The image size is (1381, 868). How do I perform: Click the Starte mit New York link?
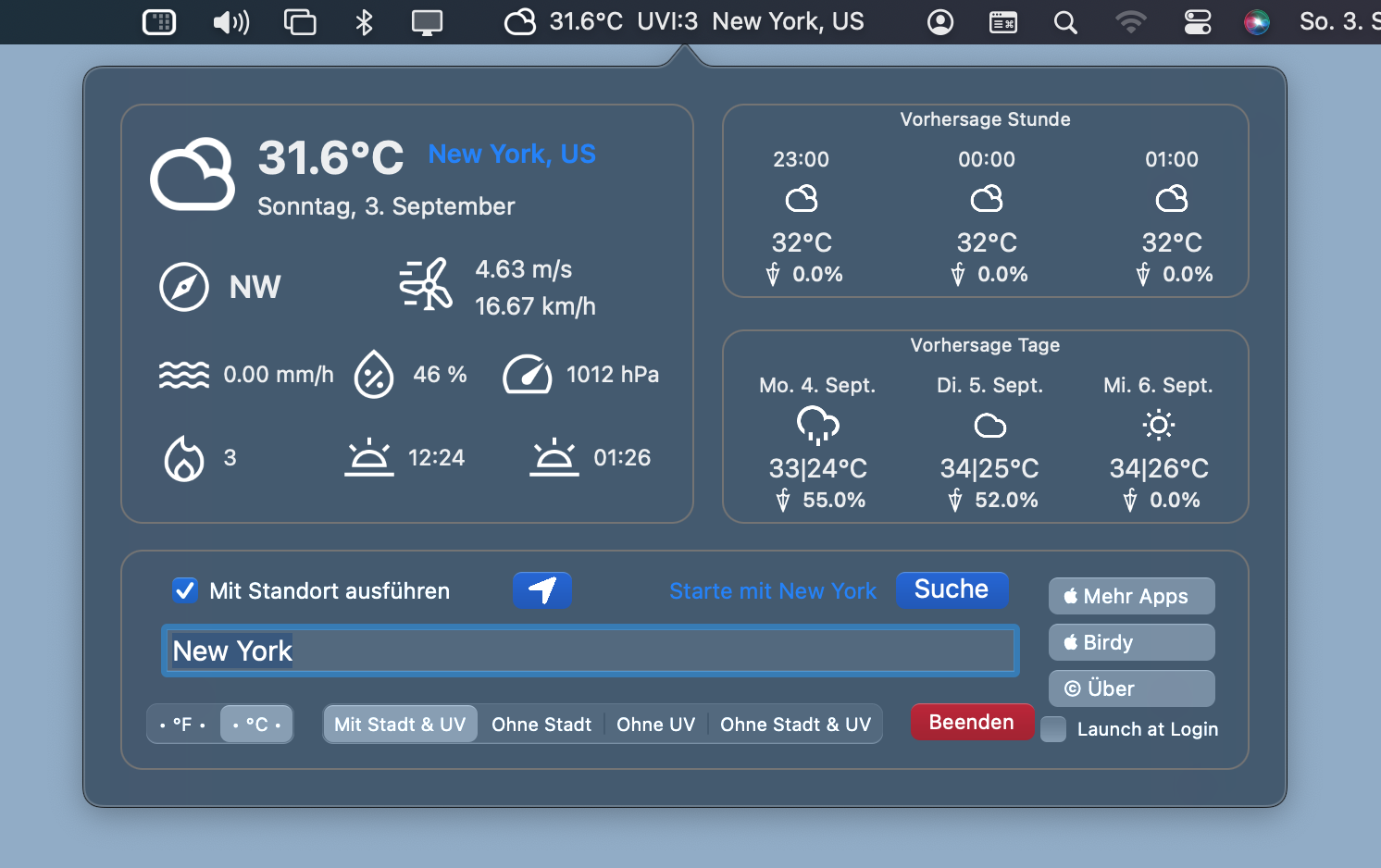(773, 590)
